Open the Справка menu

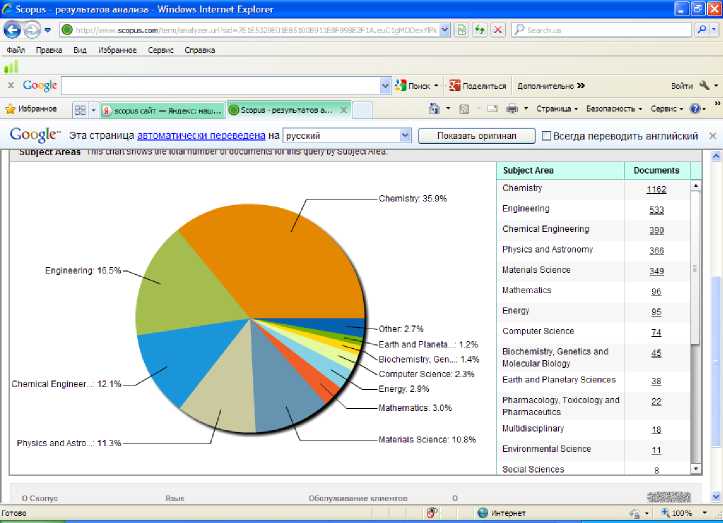click(x=200, y=50)
